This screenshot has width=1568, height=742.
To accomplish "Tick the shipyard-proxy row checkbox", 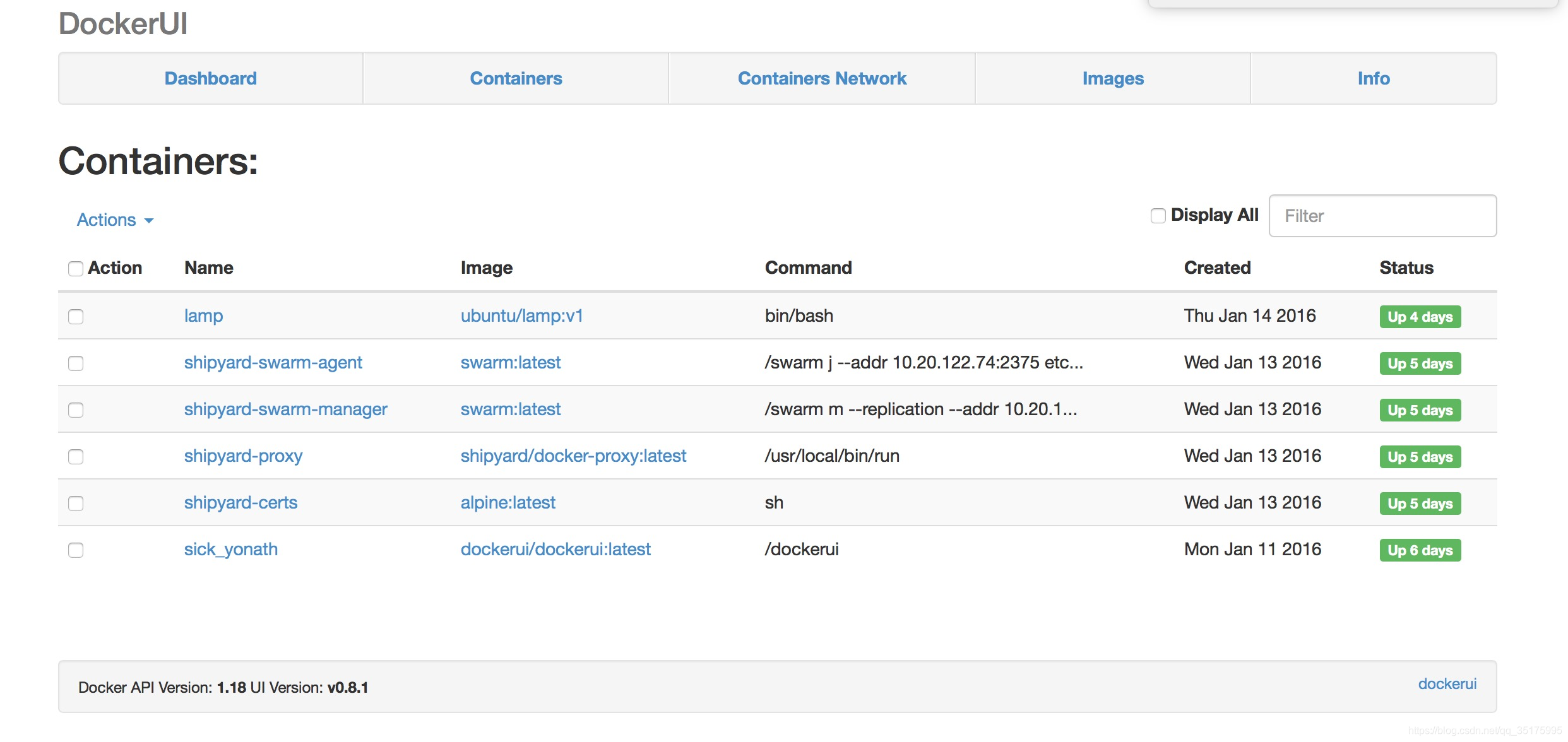I will point(76,457).
